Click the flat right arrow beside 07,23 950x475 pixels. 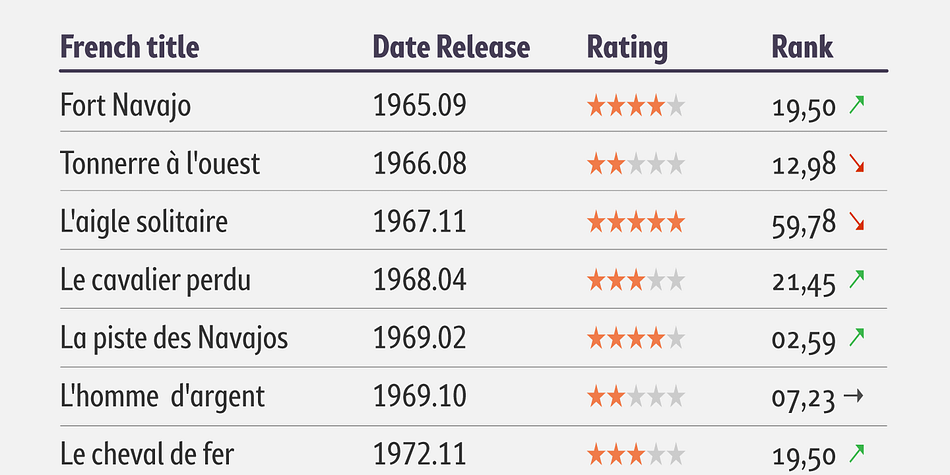854,396
